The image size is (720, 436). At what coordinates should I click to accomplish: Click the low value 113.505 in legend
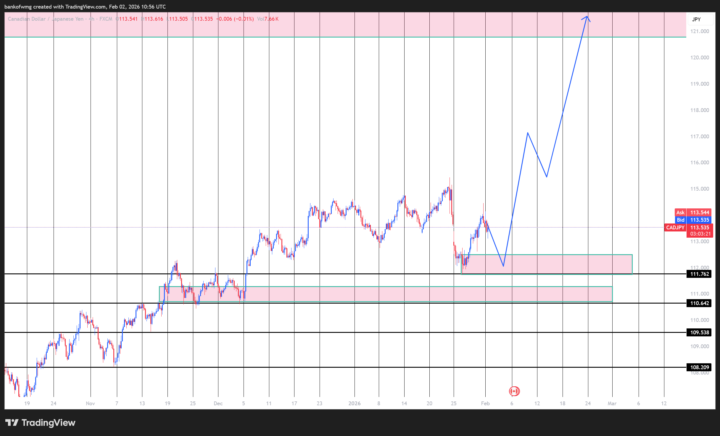(178, 19)
